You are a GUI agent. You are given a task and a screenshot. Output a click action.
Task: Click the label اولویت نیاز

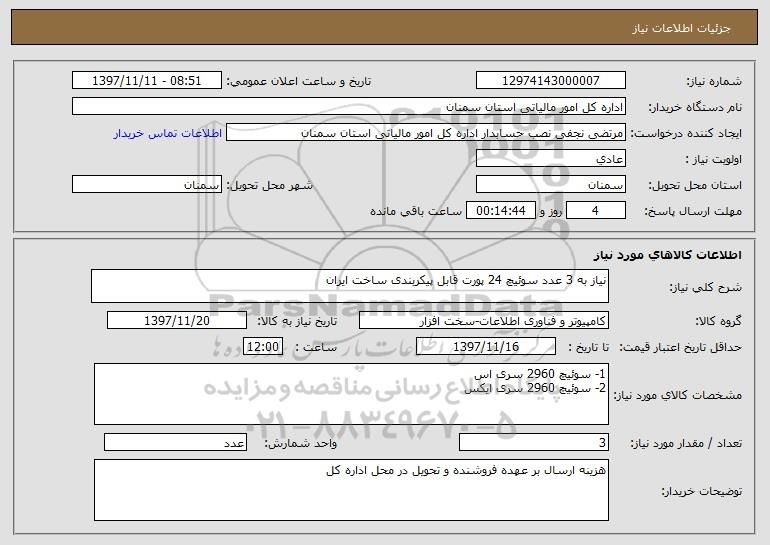click(x=714, y=159)
